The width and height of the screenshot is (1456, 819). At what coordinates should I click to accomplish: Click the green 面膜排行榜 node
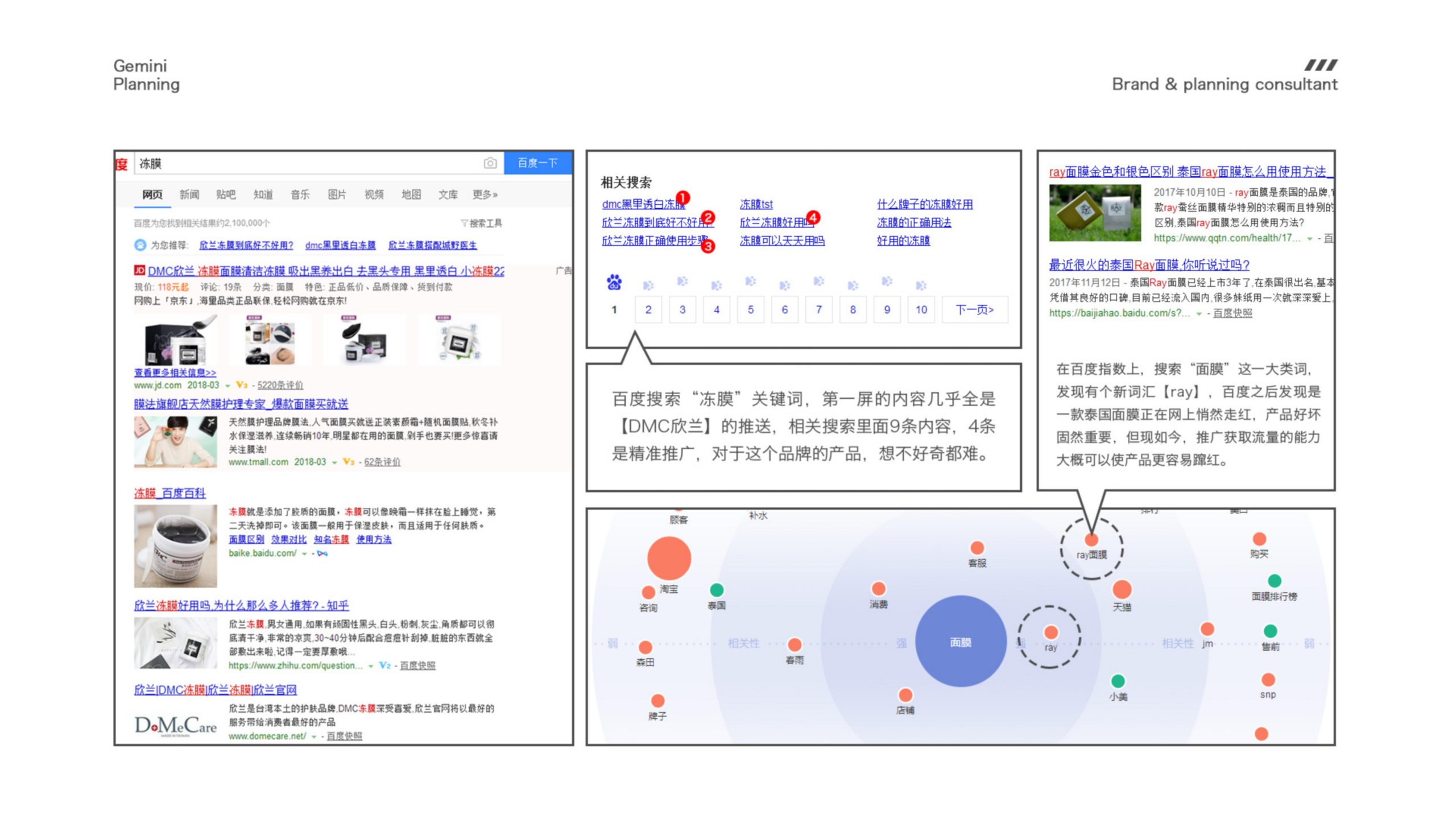[x=1274, y=581]
